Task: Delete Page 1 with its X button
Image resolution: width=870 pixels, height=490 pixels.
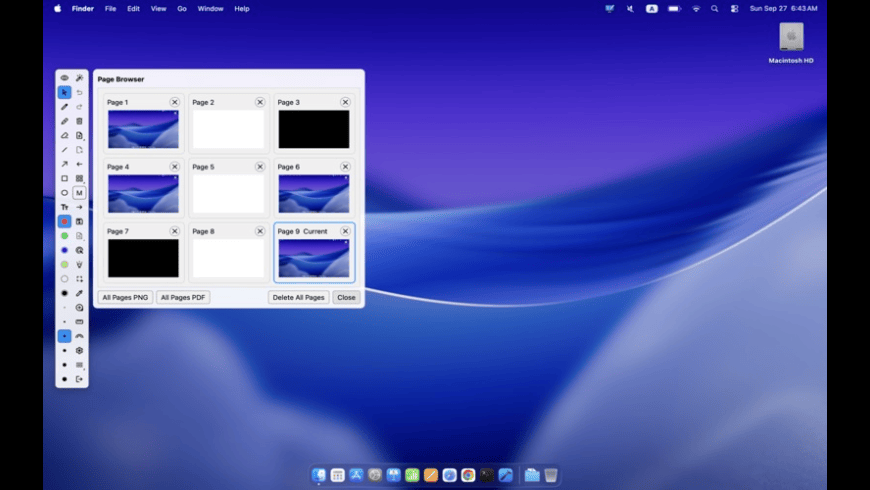Action: point(175,102)
